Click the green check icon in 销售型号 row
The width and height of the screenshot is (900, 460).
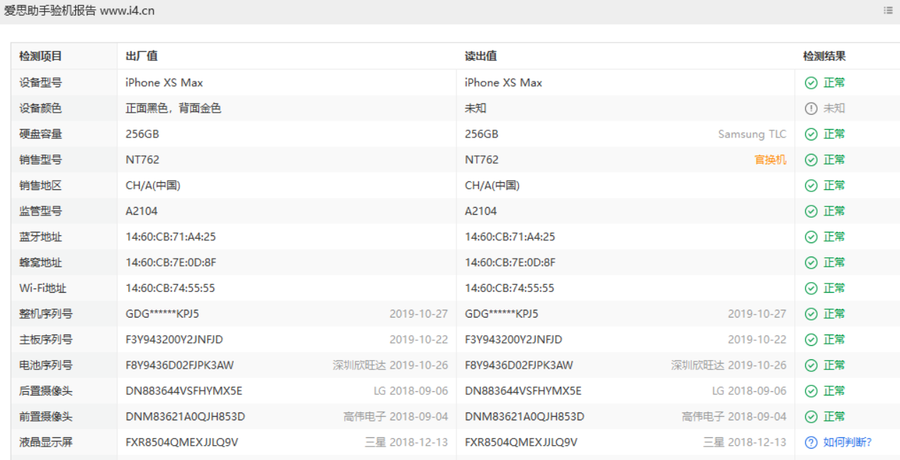tap(811, 160)
